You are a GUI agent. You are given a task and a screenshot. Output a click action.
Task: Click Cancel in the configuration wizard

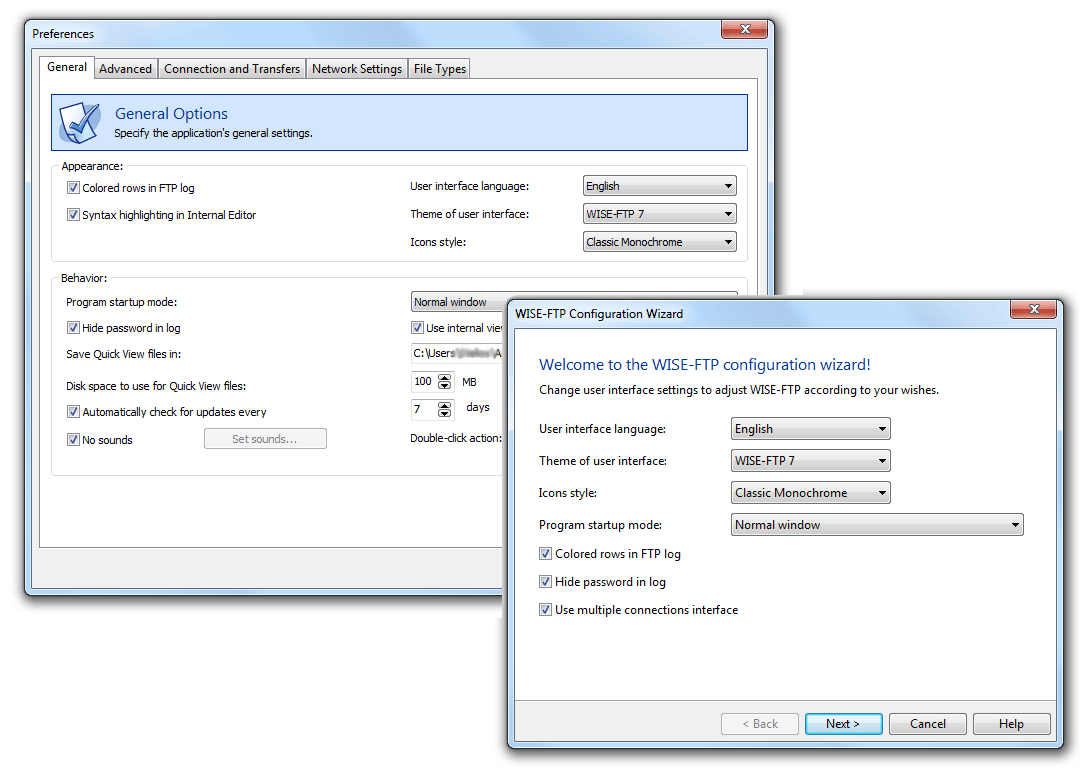tap(927, 723)
